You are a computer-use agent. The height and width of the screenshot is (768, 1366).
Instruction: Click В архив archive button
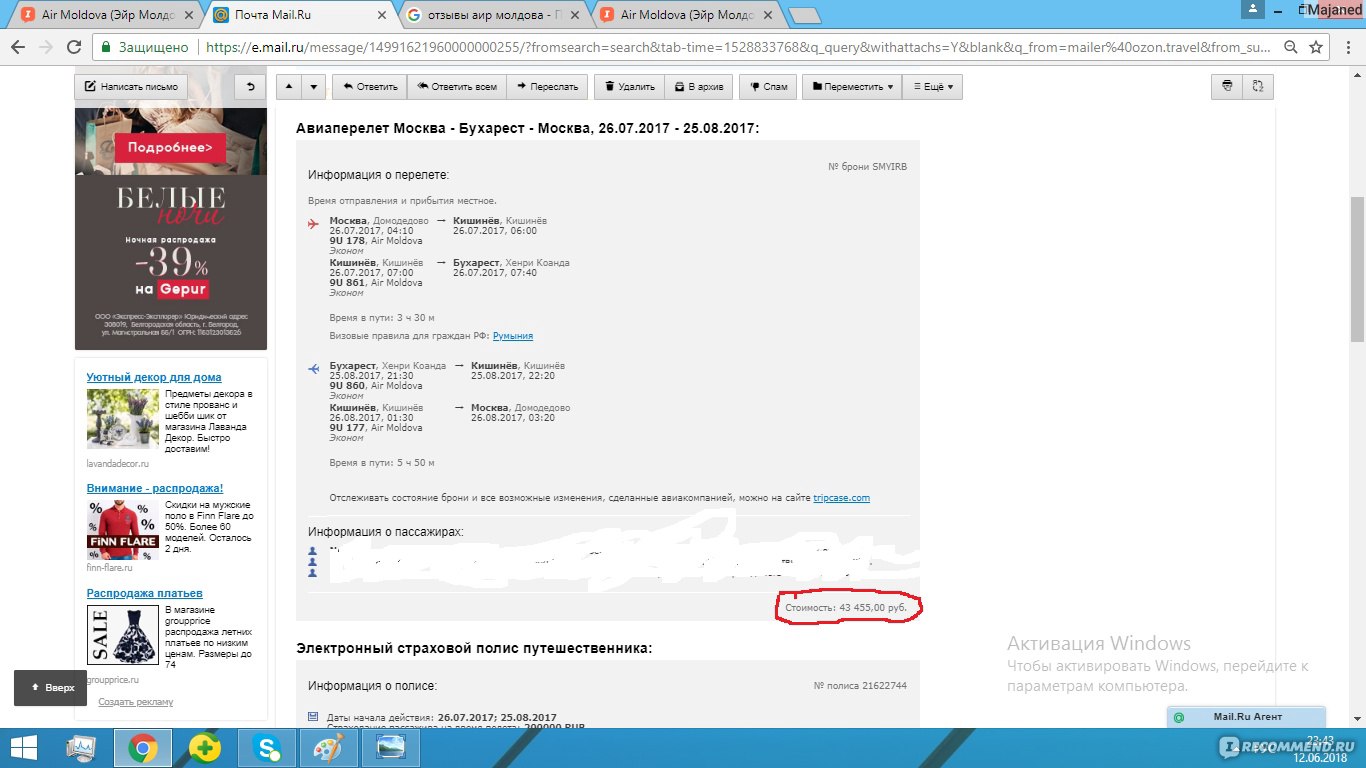698,87
